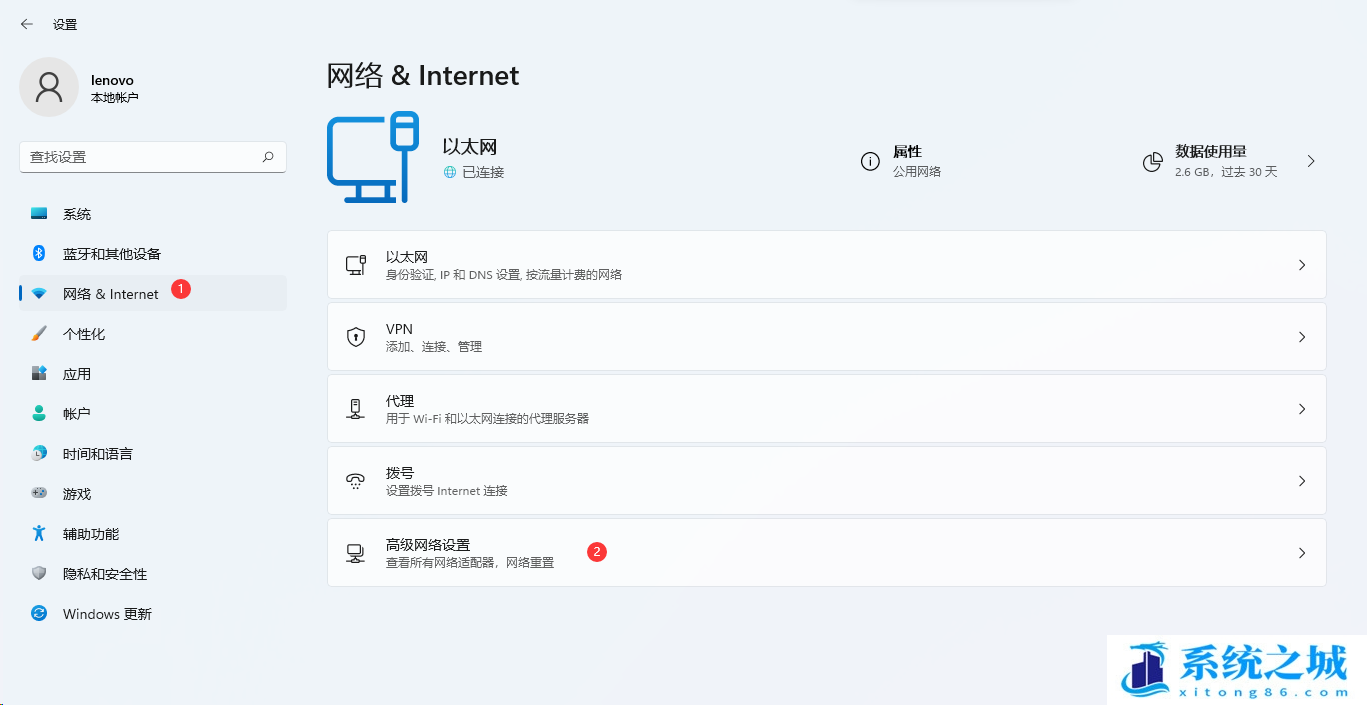The width and height of the screenshot is (1367, 705).
Task: Select 个性化 in the sidebar
Action: 84,334
